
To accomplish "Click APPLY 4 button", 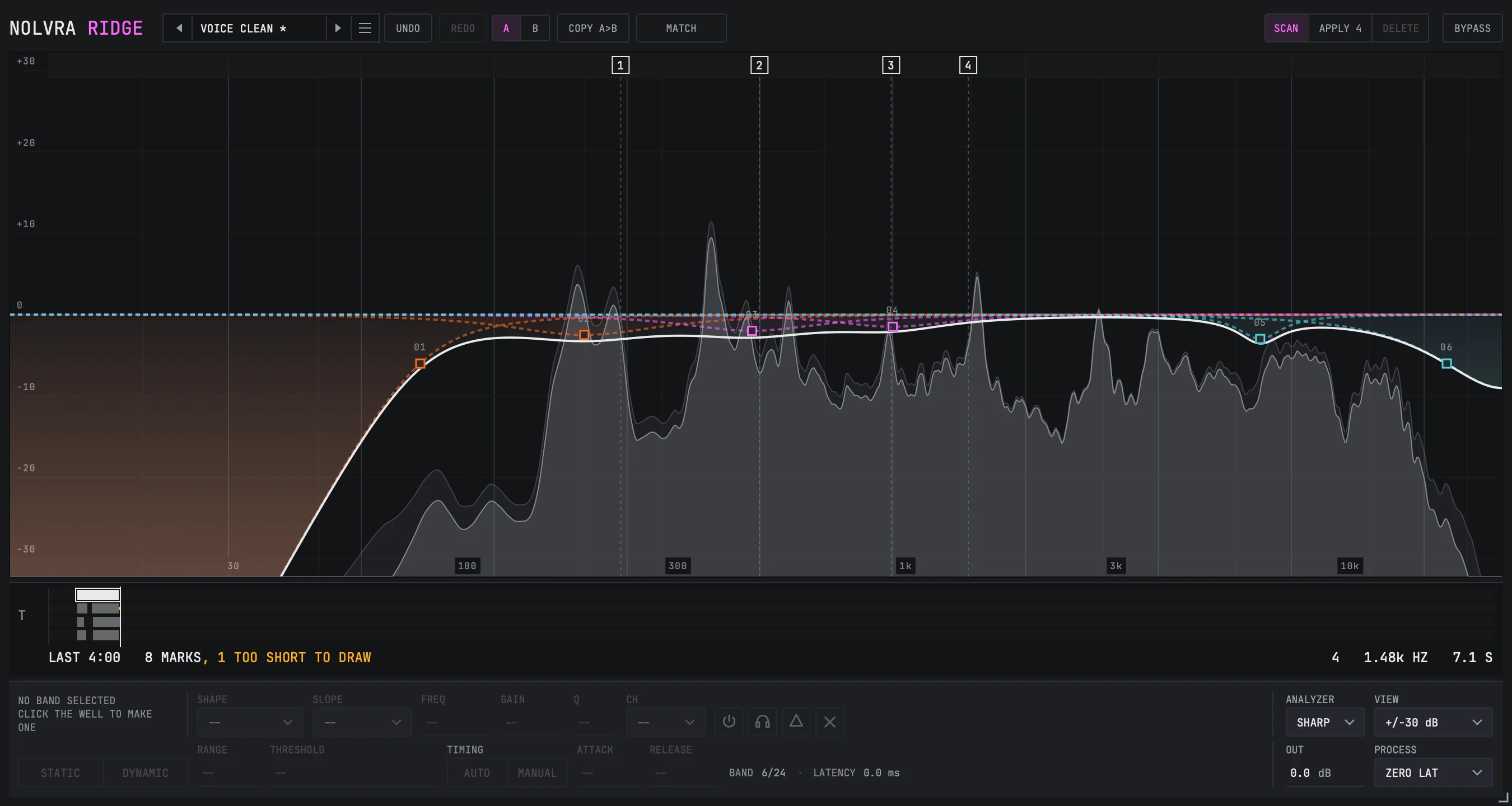I will click(x=1340, y=28).
